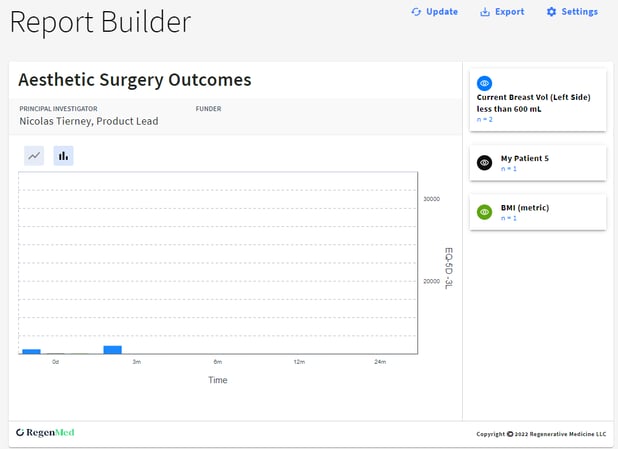Toggle visibility of BMI (metric) cohort

tap(484, 212)
